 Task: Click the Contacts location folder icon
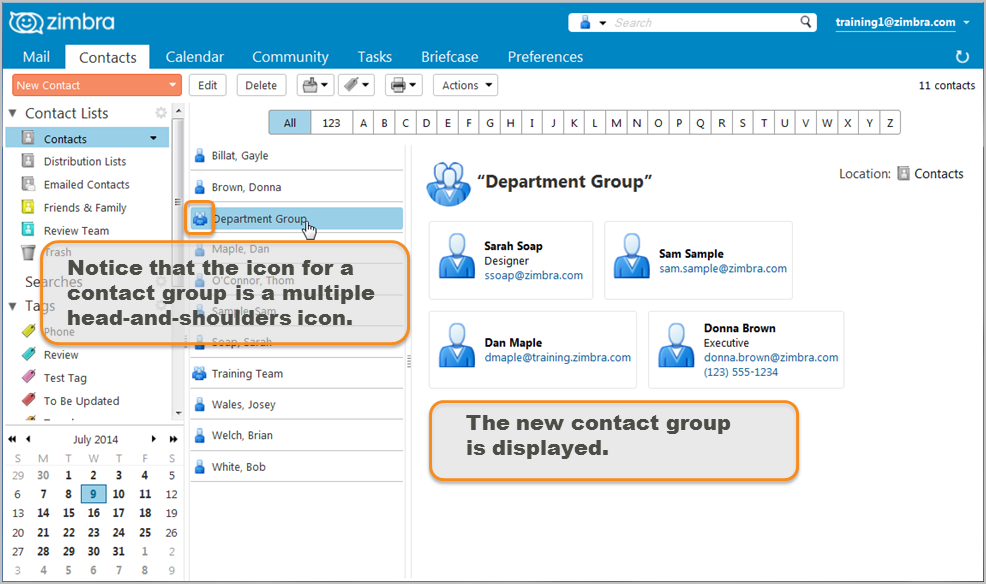pos(904,174)
